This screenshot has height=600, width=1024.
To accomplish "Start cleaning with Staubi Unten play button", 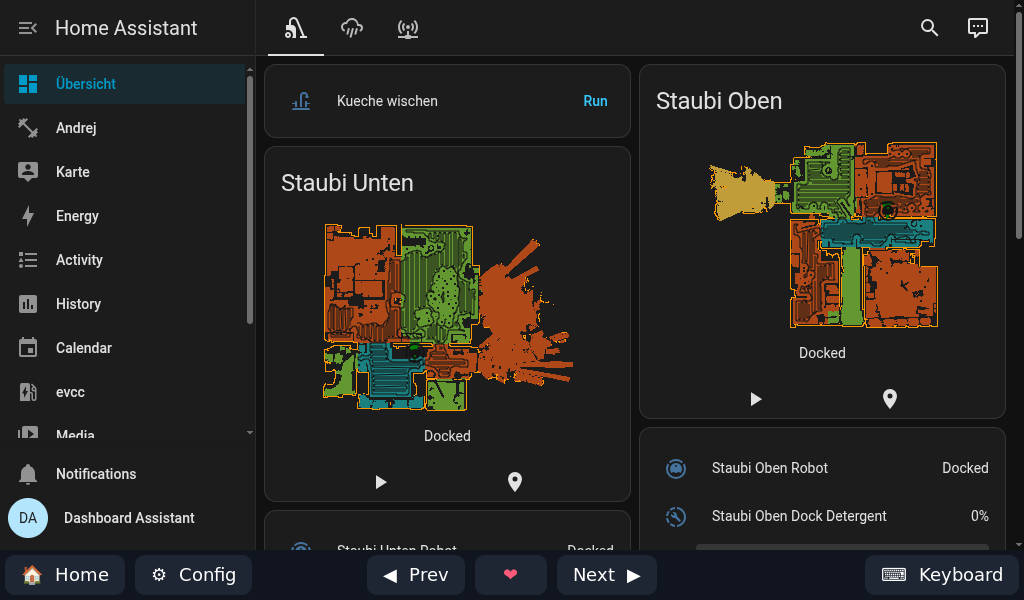I will point(381,482).
